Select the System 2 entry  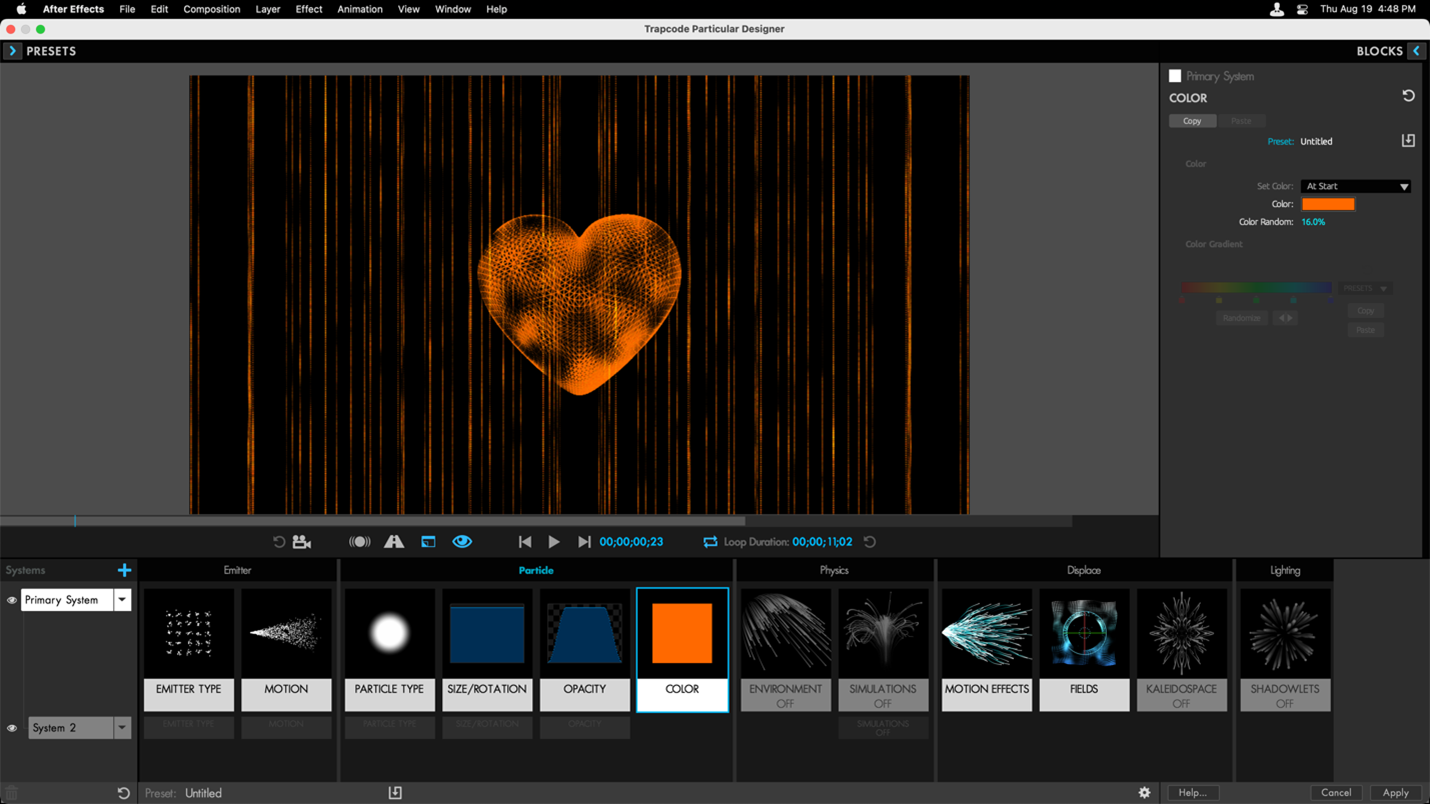click(x=71, y=728)
